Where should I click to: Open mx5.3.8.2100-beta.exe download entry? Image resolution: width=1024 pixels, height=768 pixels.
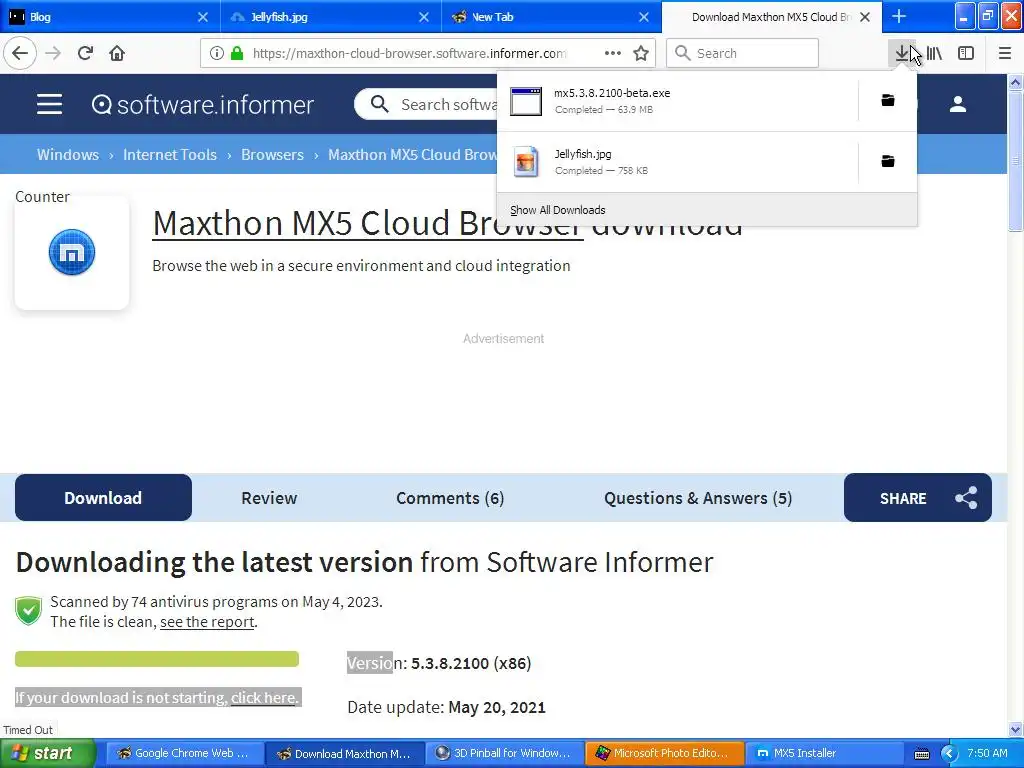[x=677, y=101]
